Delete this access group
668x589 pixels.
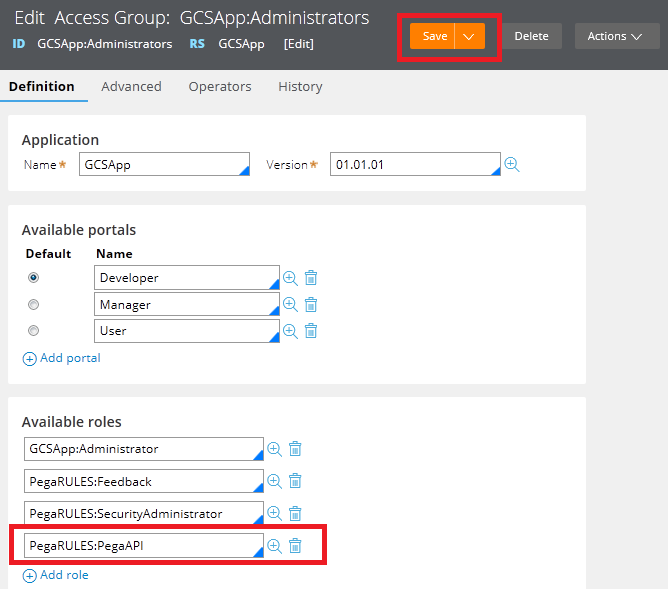tap(531, 36)
